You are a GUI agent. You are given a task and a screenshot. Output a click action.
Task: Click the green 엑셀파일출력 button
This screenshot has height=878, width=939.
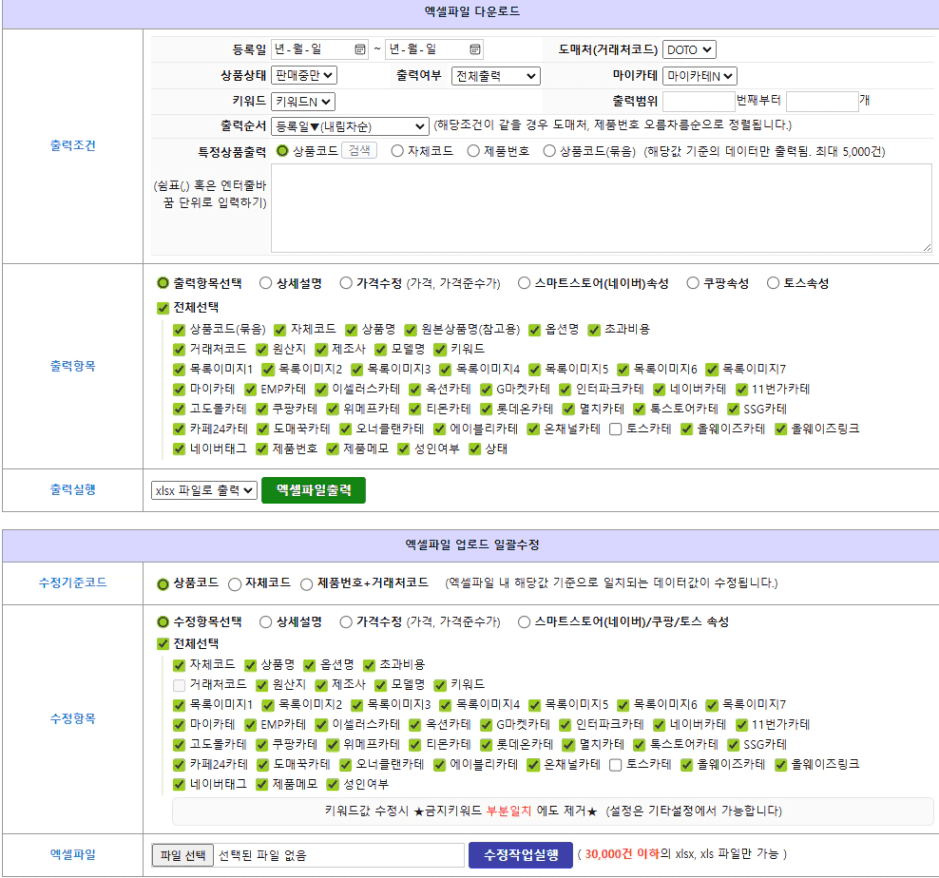pos(313,490)
